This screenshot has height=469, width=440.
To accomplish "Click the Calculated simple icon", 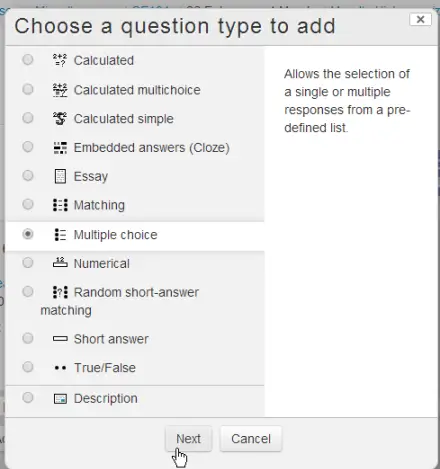I will tap(60, 119).
